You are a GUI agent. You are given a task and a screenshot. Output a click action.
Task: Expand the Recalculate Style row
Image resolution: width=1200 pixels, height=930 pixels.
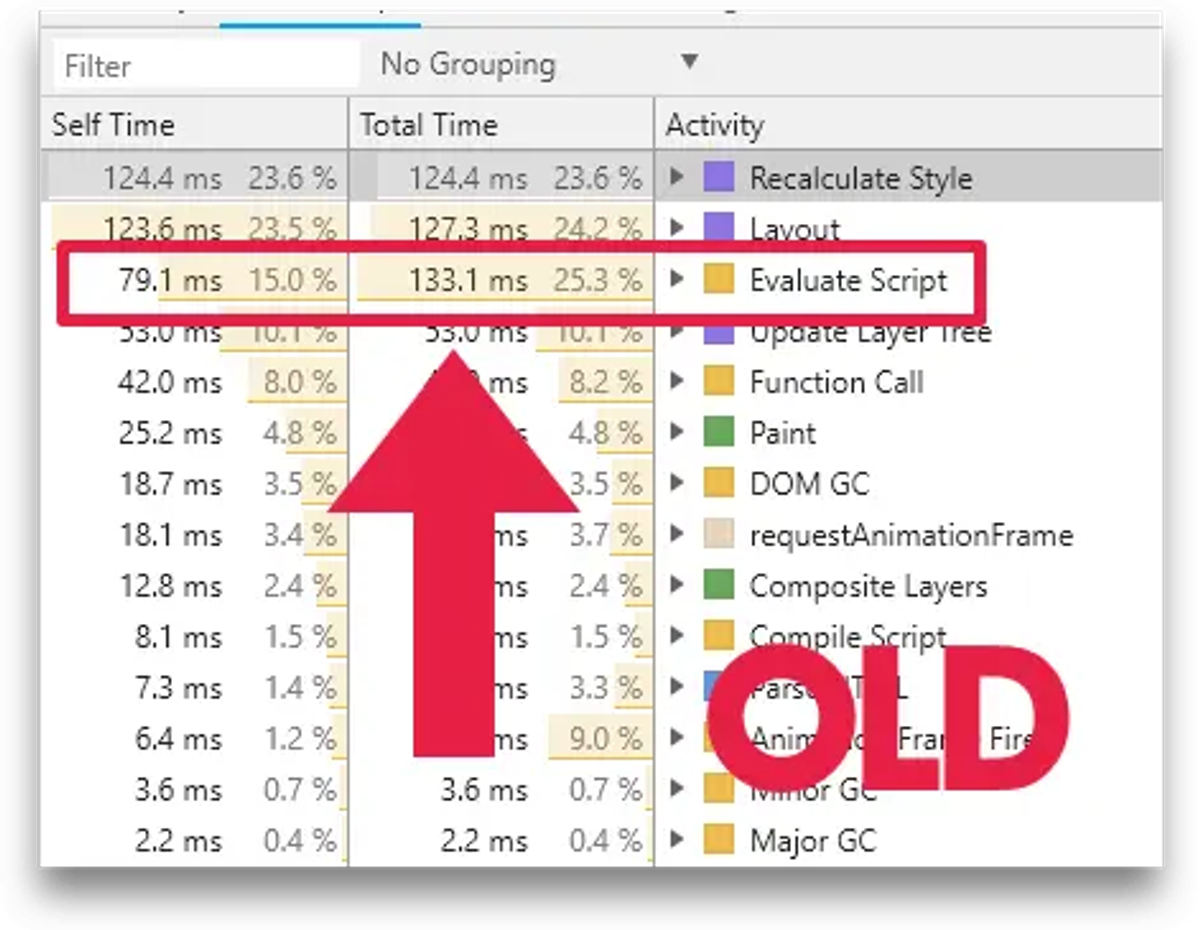(x=677, y=178)
